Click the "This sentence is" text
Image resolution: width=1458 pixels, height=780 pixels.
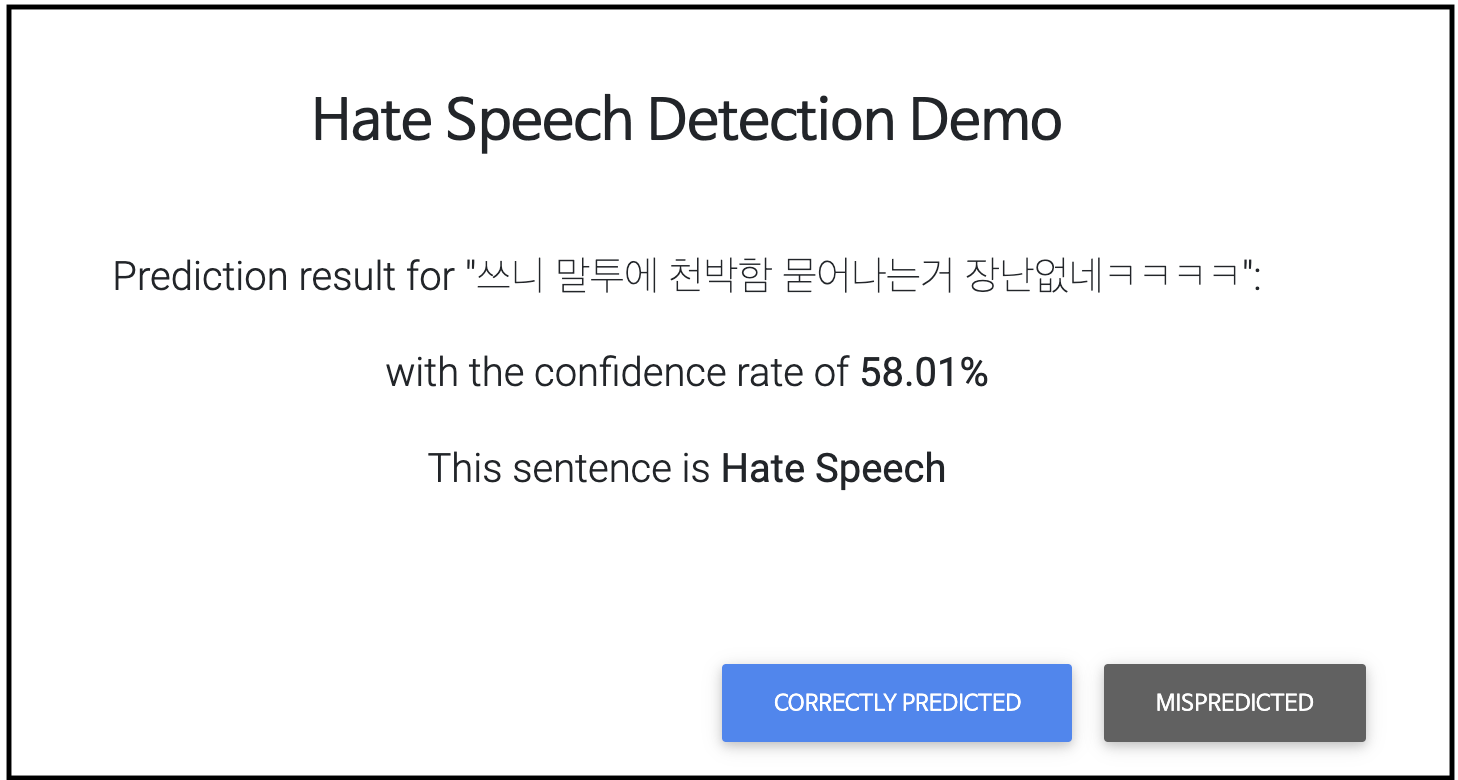point(569,468)
